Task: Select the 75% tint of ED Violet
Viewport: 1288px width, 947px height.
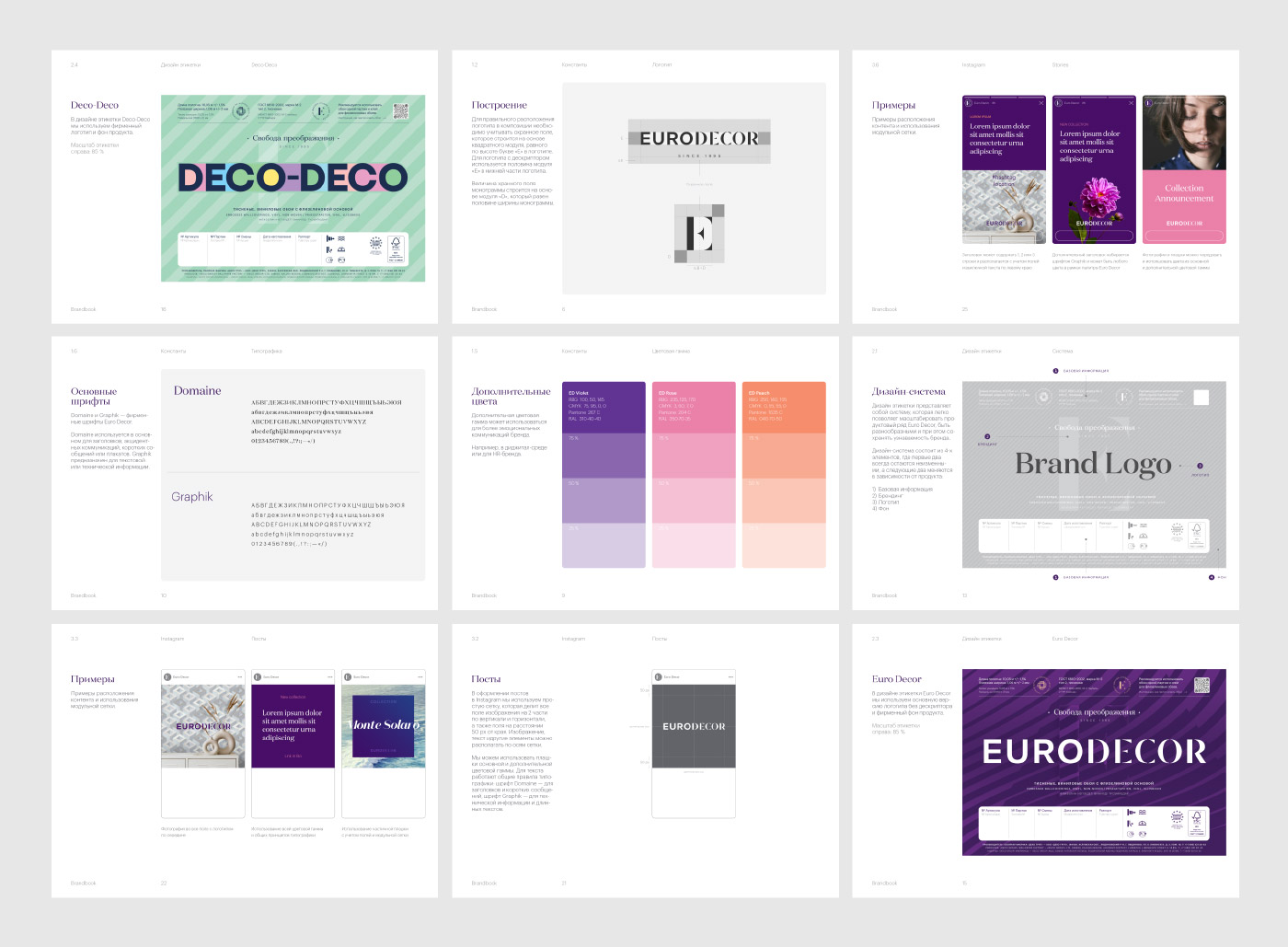Action: 604,455
